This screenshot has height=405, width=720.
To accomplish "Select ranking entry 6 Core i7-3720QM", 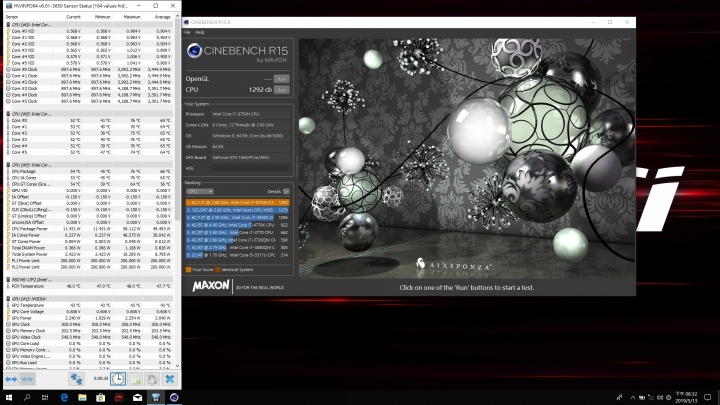I will click(x=237, y=240).
